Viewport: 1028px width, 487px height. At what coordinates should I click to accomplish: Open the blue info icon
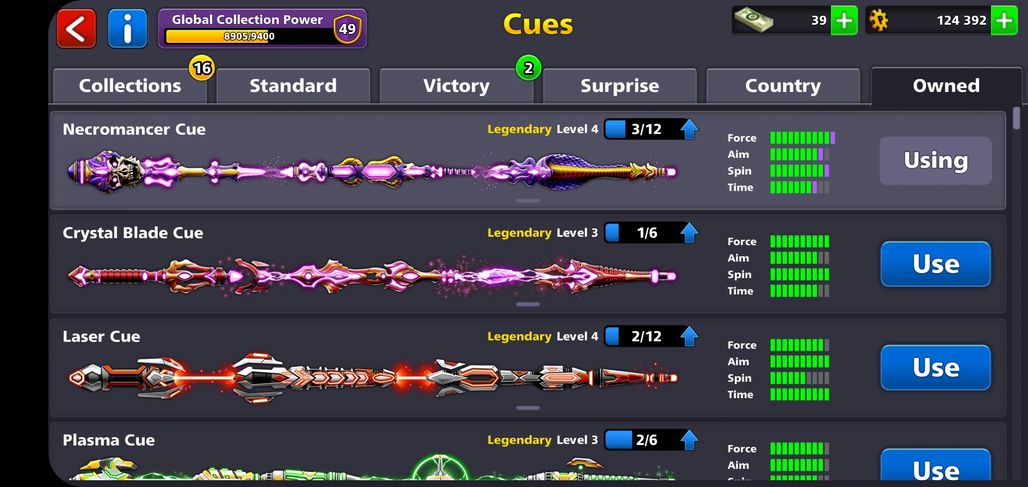pos(127,28)
